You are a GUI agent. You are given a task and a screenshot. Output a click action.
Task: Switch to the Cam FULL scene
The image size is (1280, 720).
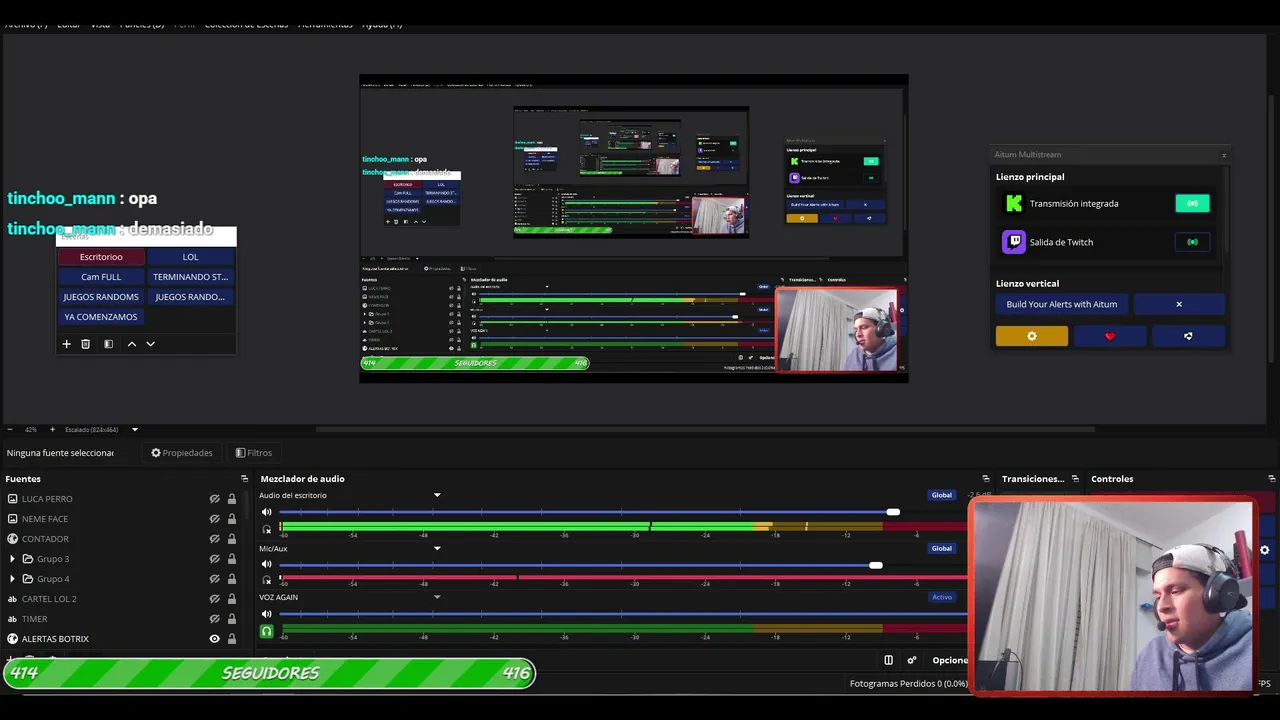pyautogui.click(x=101, y=277)
